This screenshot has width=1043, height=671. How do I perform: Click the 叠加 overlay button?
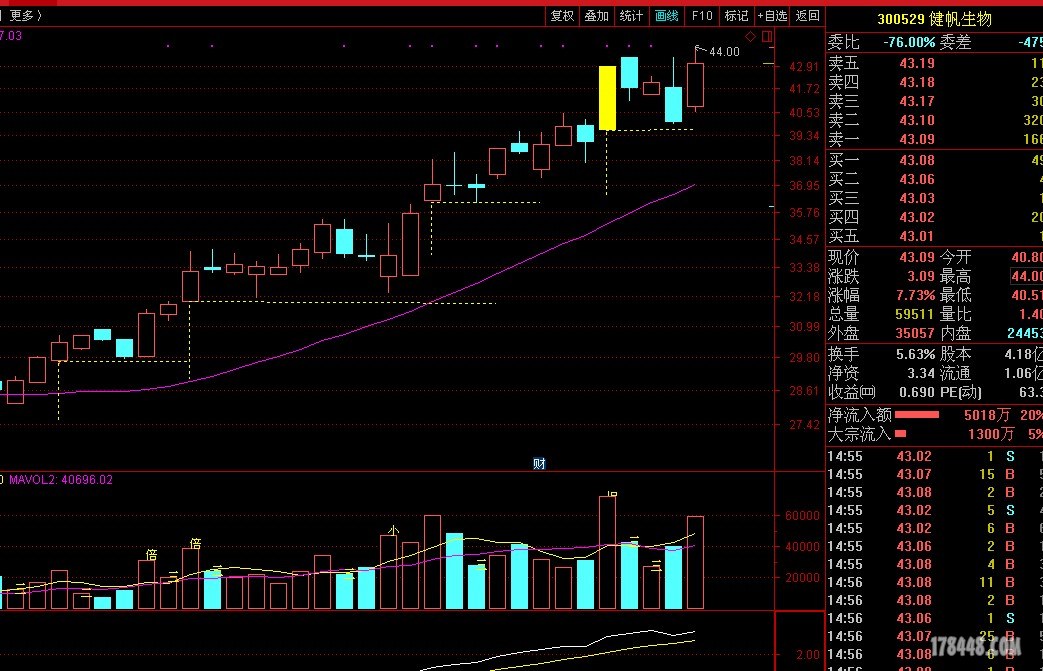pyautogui.click(x=597, y=15)
